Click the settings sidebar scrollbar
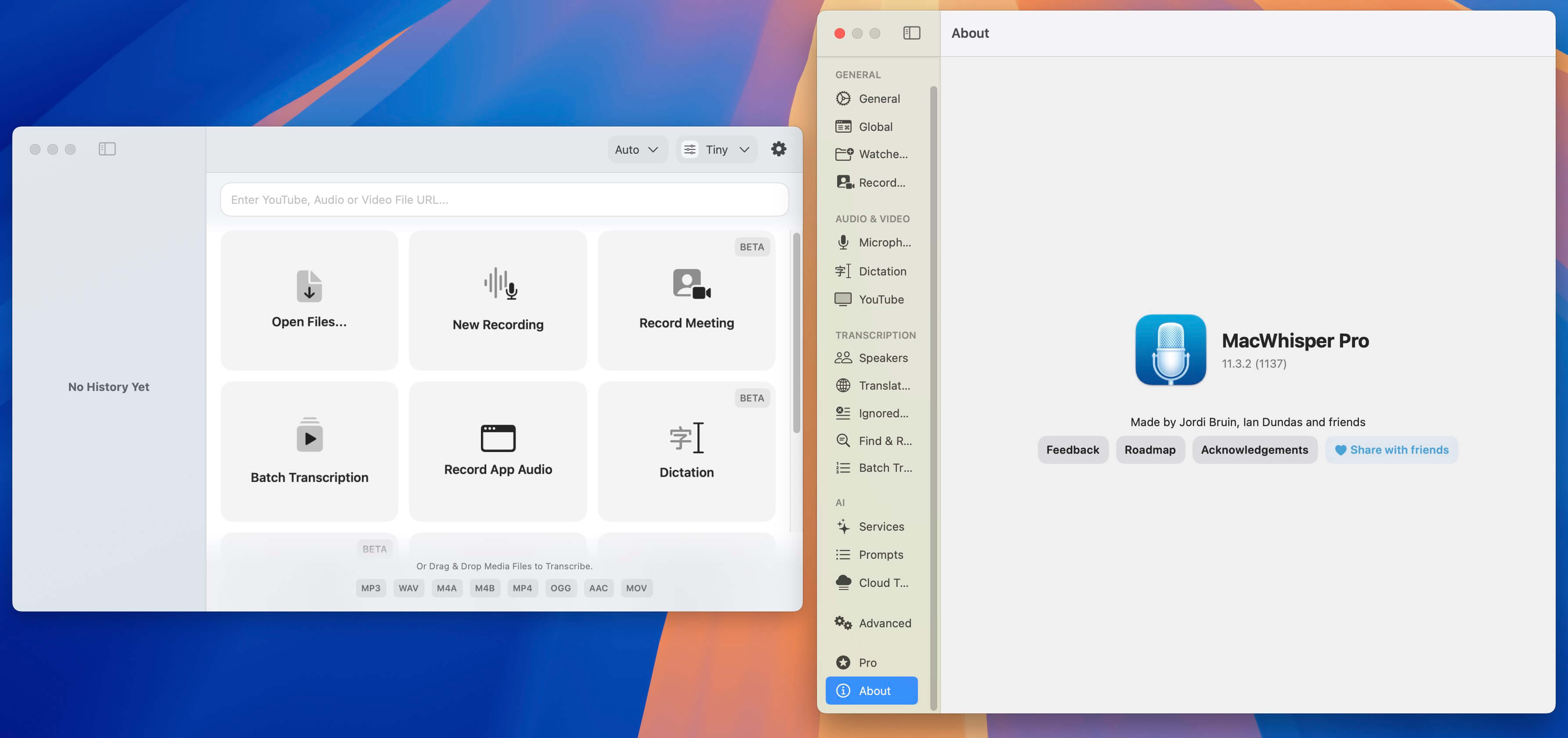Image resolution: width=1568 pixels, height=738 pixels. pyautogui.click(x=934, y=398)
